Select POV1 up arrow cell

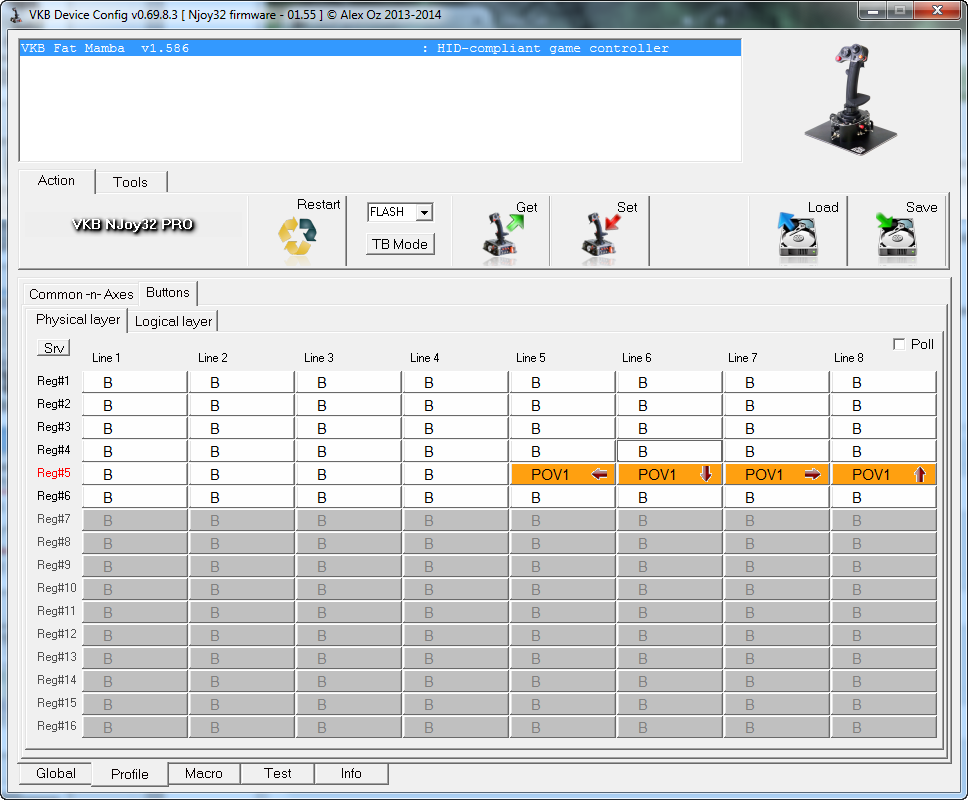point(884,474)
